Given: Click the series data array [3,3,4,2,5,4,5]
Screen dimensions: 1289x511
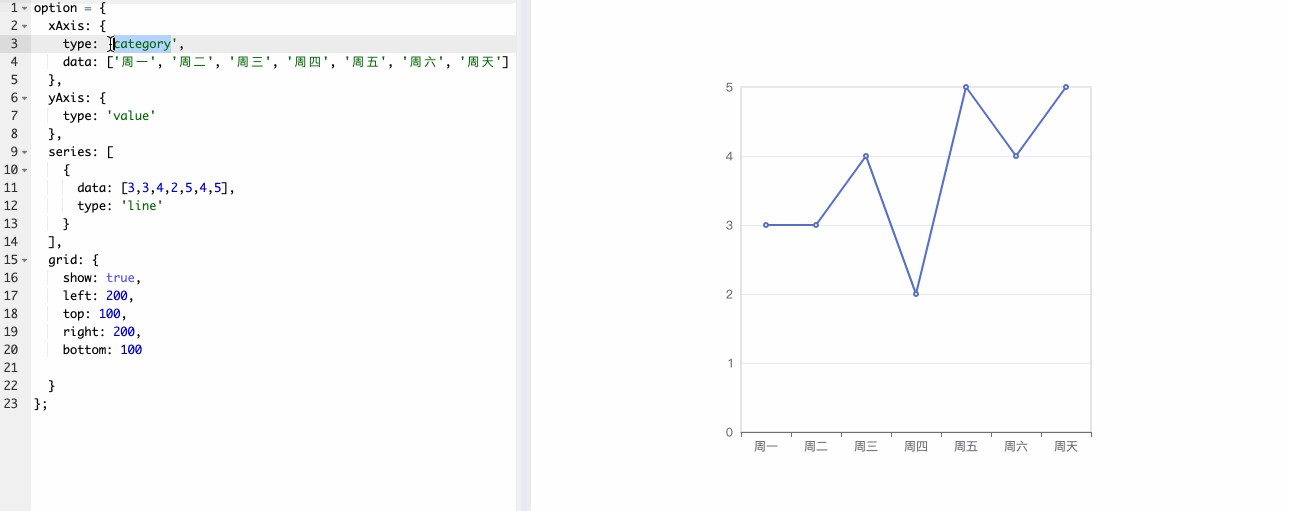Looking at the screenshot, I should pyautogui.click(x=177, y=188).
